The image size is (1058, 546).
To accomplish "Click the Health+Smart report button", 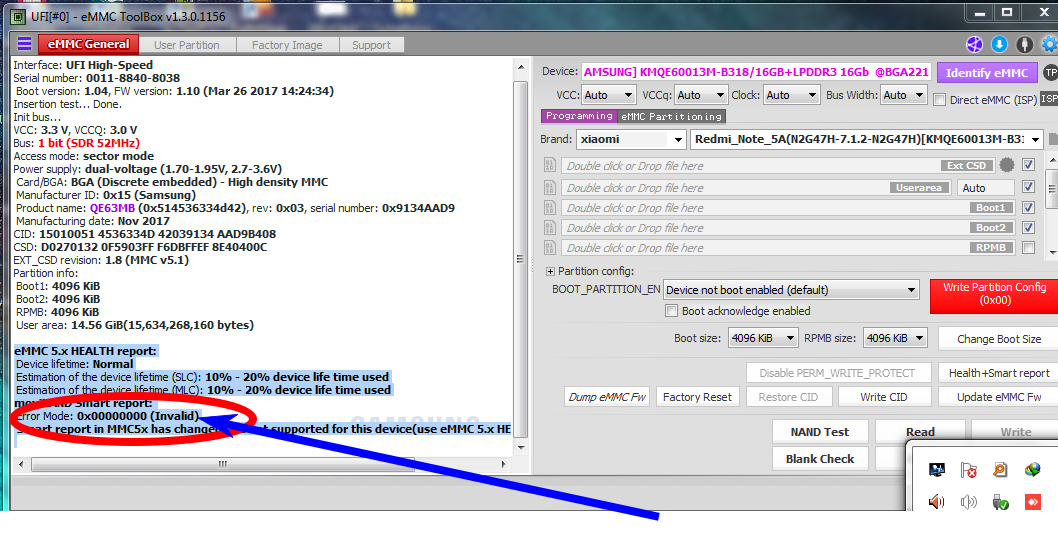I will (x=999, y=373).
